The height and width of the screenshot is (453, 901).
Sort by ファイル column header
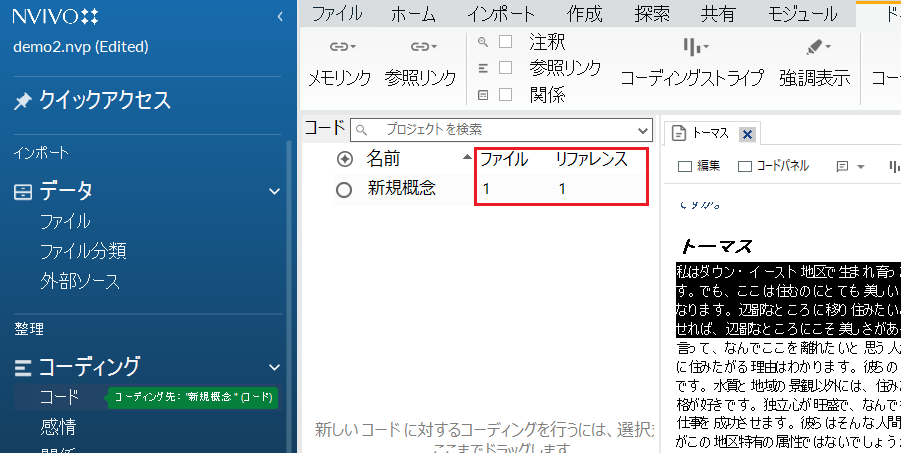coord(503,159)
